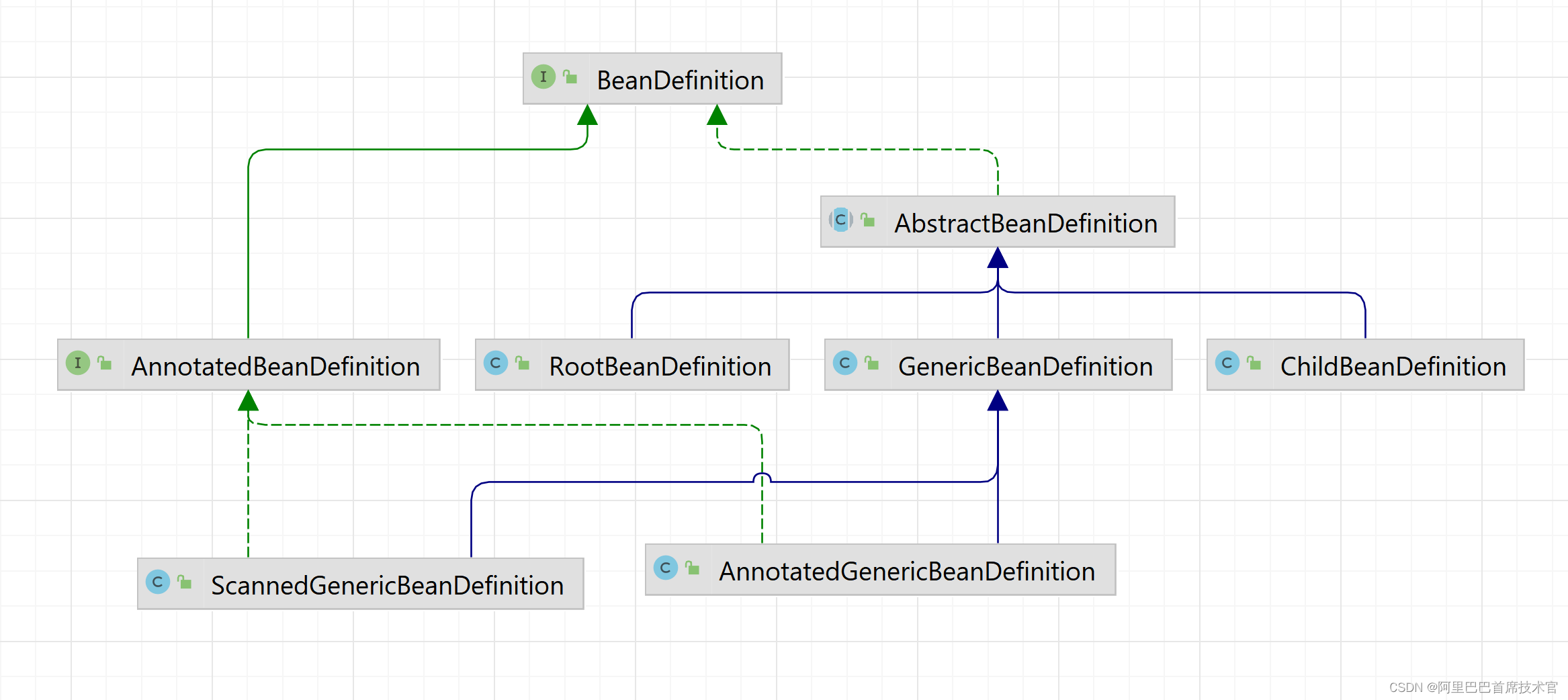Screen dimensions: 1568x700
Task: Click the class icon on AnnotatedGenericBeanDefinition
Action: point(666,569)
